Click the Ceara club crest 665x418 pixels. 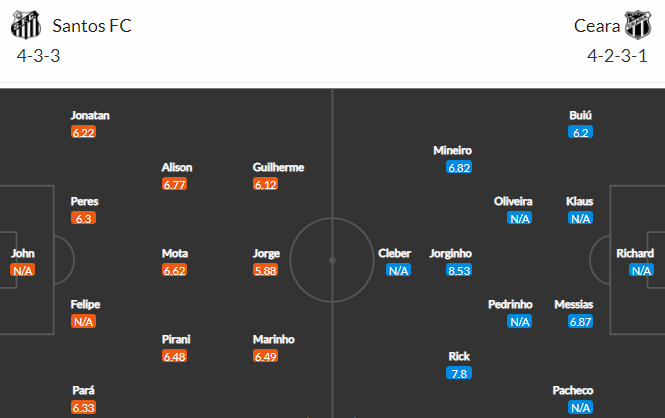tap(638, 25)
